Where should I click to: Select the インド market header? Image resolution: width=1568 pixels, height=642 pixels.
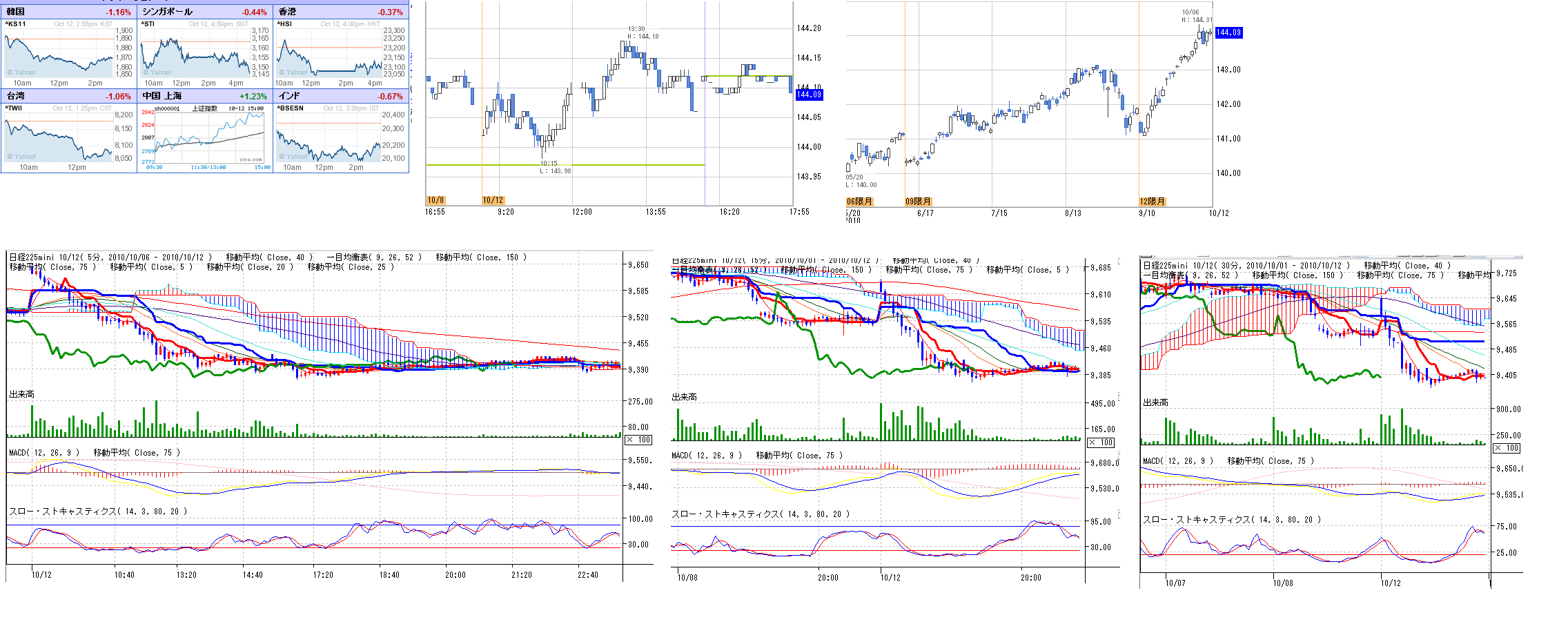[x=289, y=96]
